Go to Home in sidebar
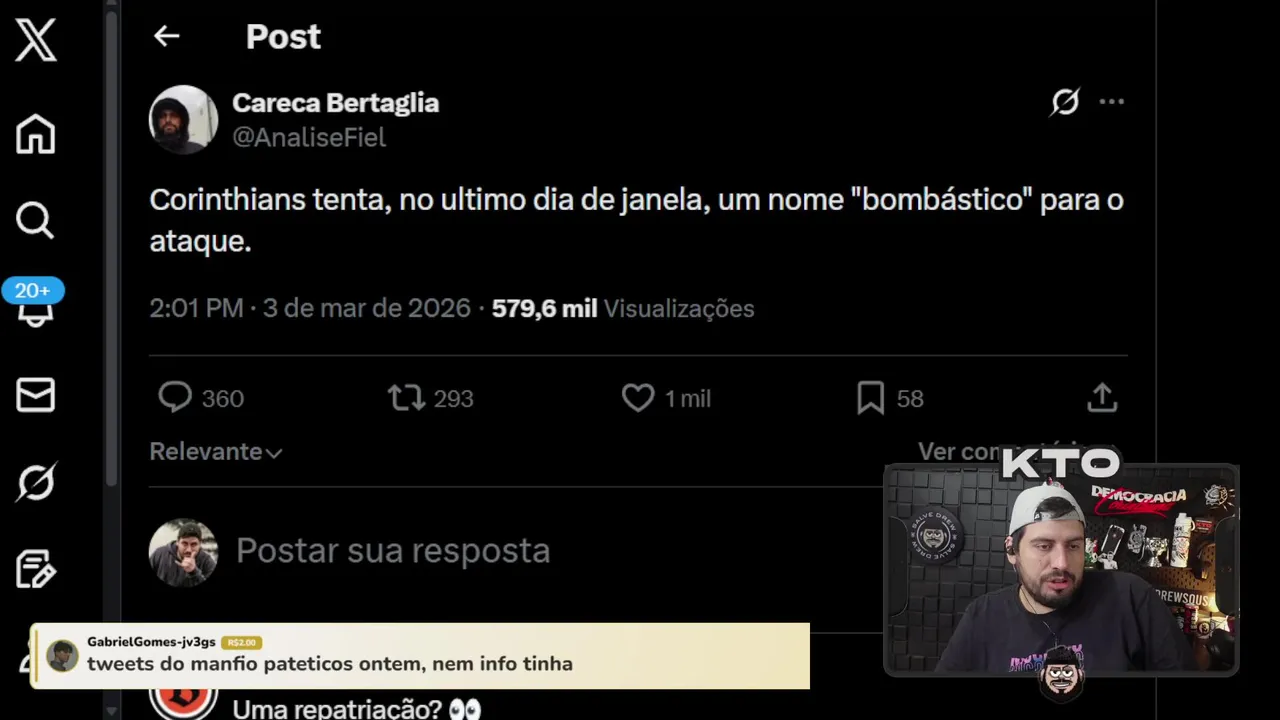The width and height of the screenshot is (1280, 720). [x=35, y=134]
